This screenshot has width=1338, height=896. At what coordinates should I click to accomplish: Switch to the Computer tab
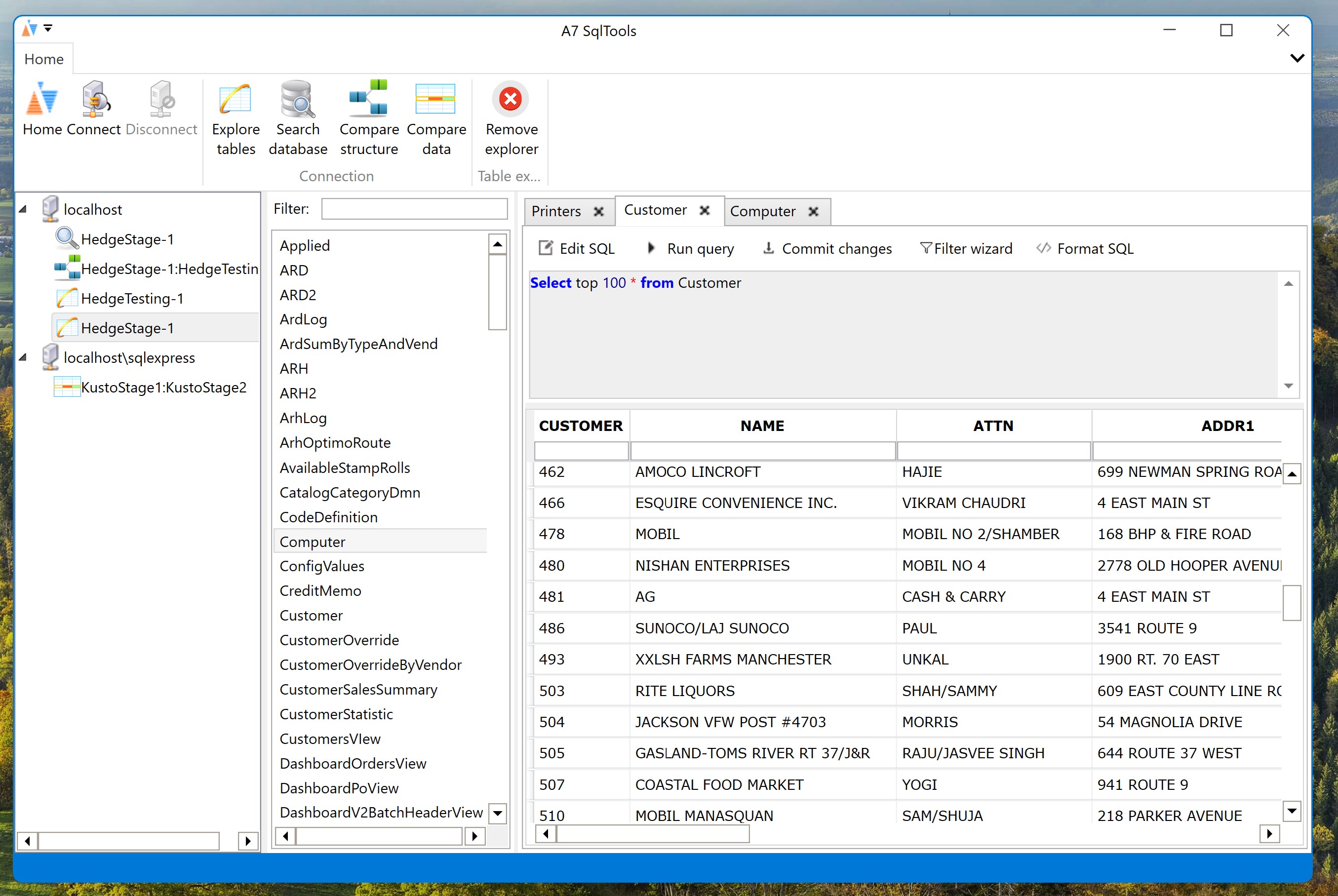(762, 211)
